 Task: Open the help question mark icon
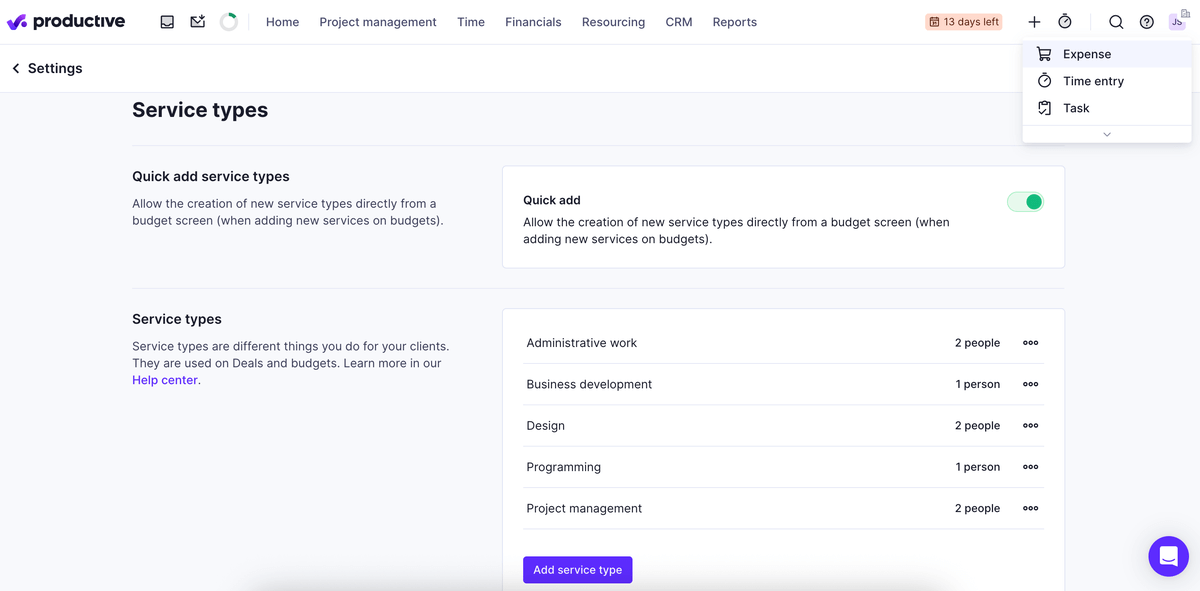coord(1146,21)
